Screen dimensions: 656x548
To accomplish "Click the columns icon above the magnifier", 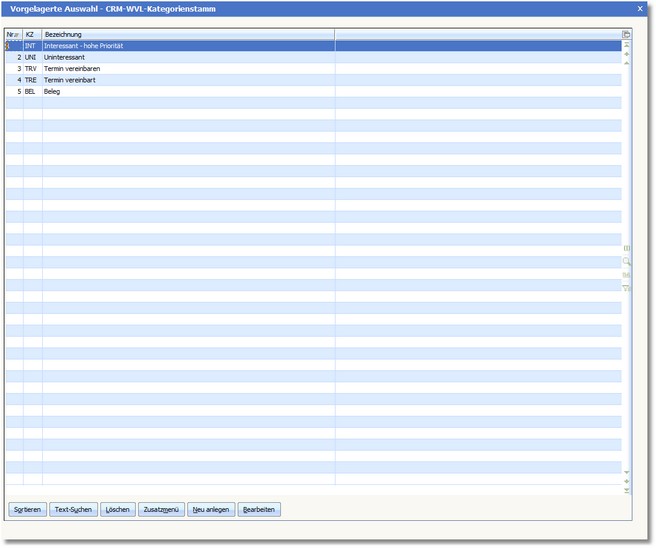I will (x=627, y=248).
